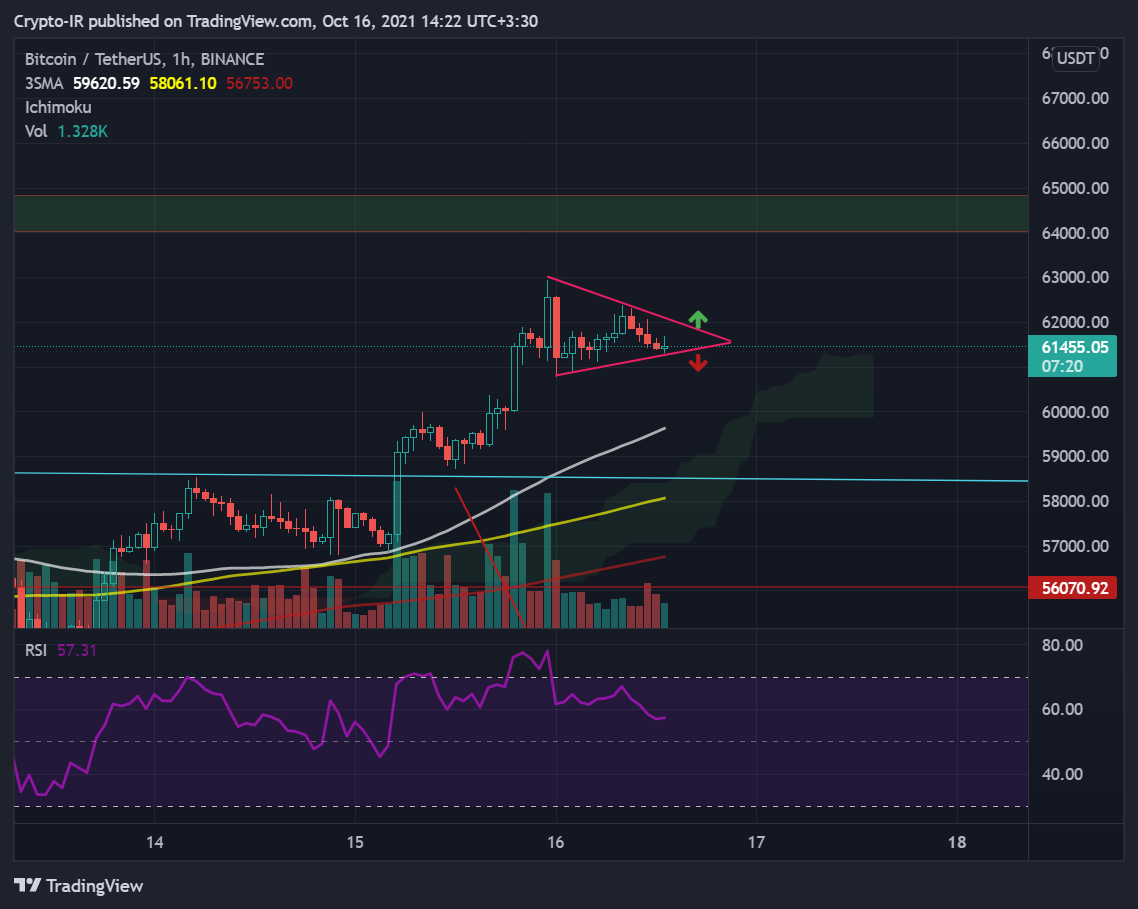The height and width of the screenshot is (909, 1138).
Task: Click the current price label 61455.05
Action: [x=1072, y=356]
